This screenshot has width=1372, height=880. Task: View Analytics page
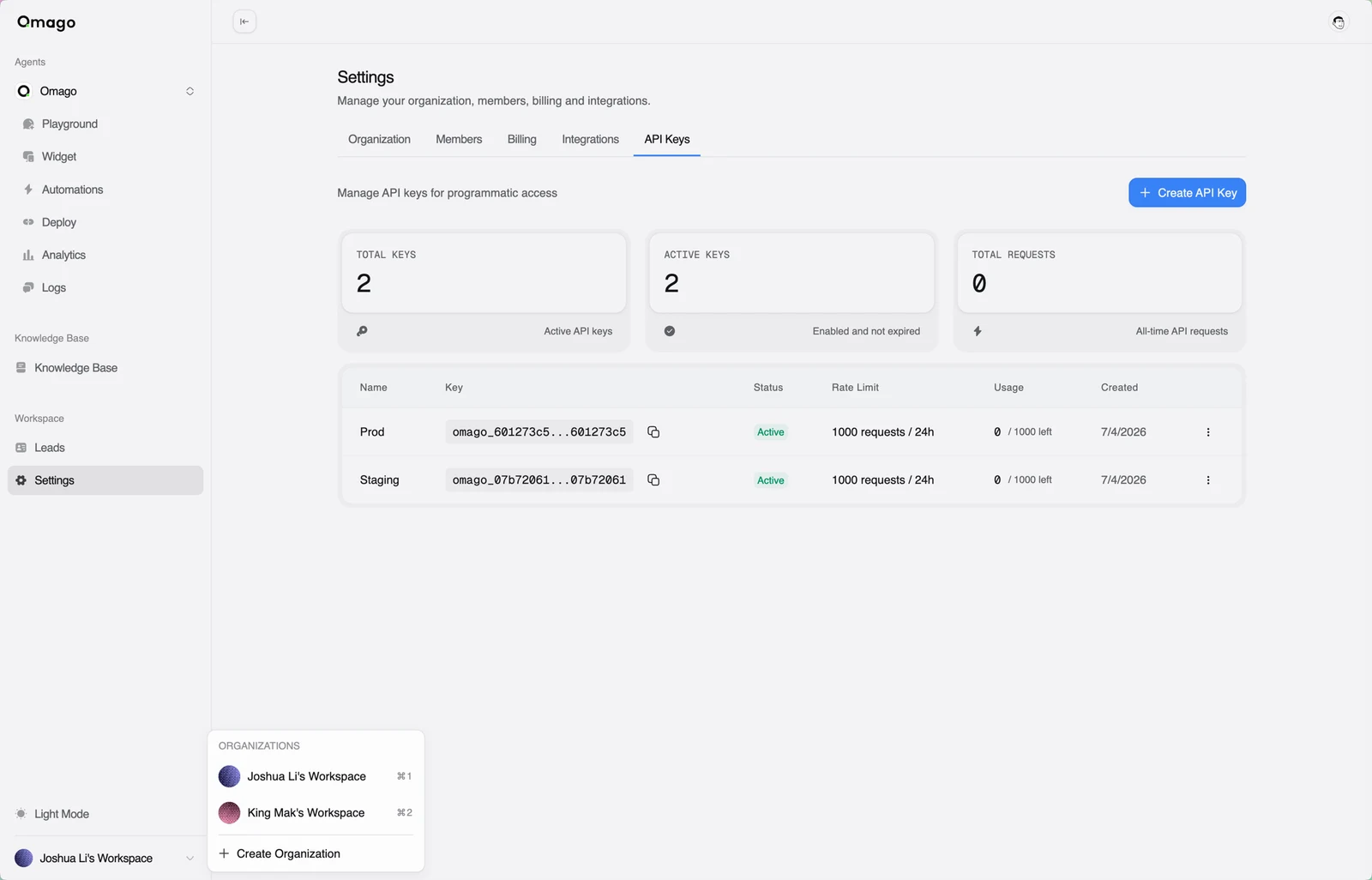105,255
